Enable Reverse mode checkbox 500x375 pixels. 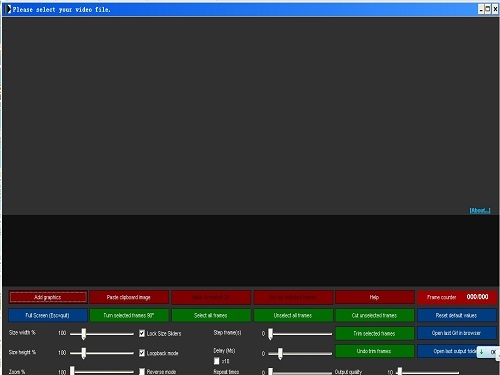tap(142, 372)
